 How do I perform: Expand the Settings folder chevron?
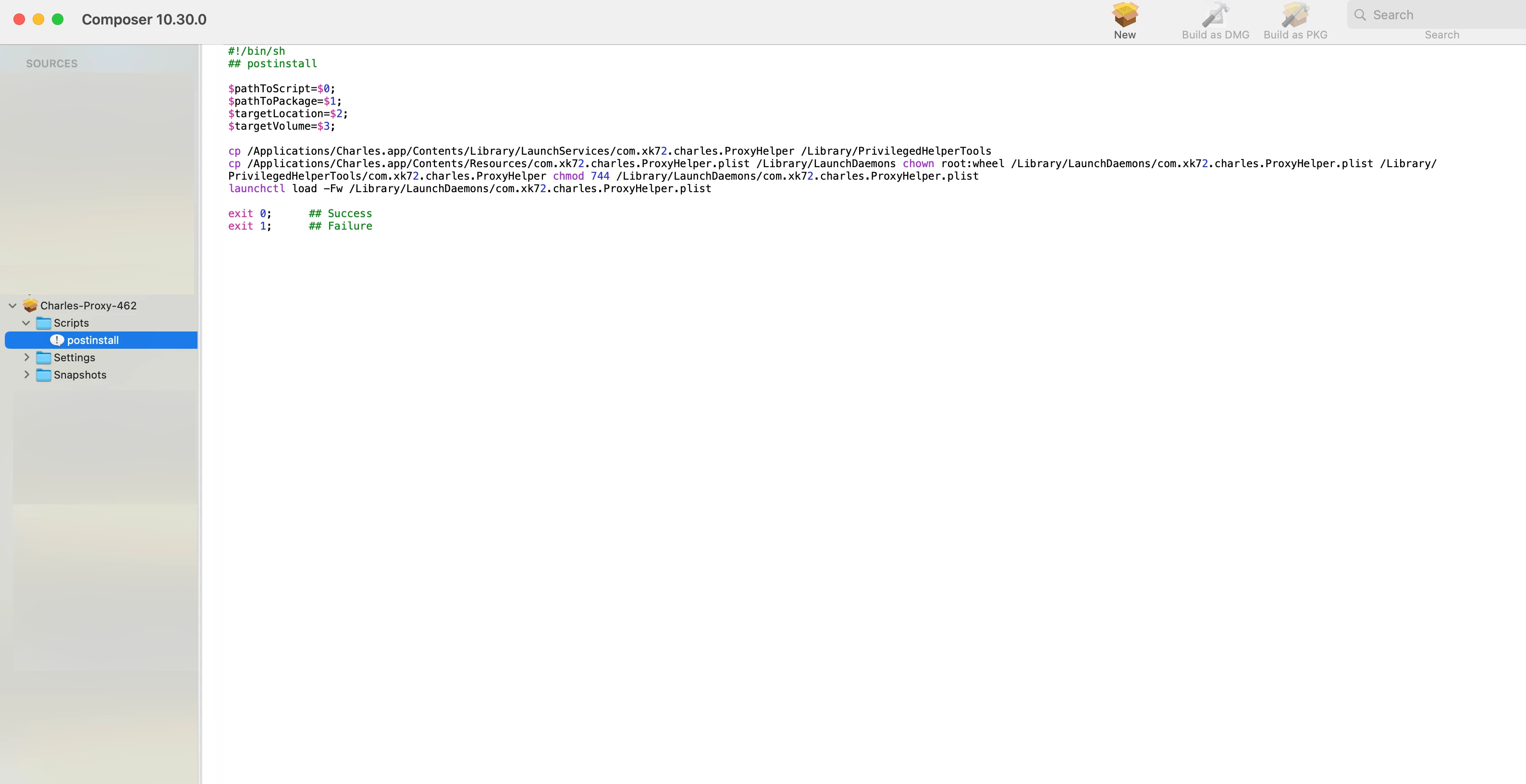point(26,358)
